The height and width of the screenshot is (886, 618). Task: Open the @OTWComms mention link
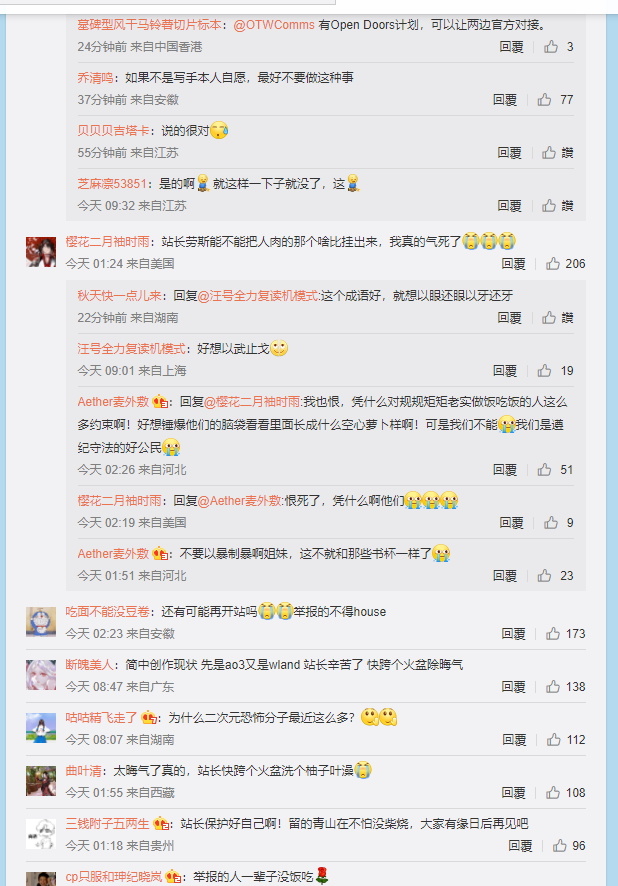pyautogui.click(x=274, y=25)
